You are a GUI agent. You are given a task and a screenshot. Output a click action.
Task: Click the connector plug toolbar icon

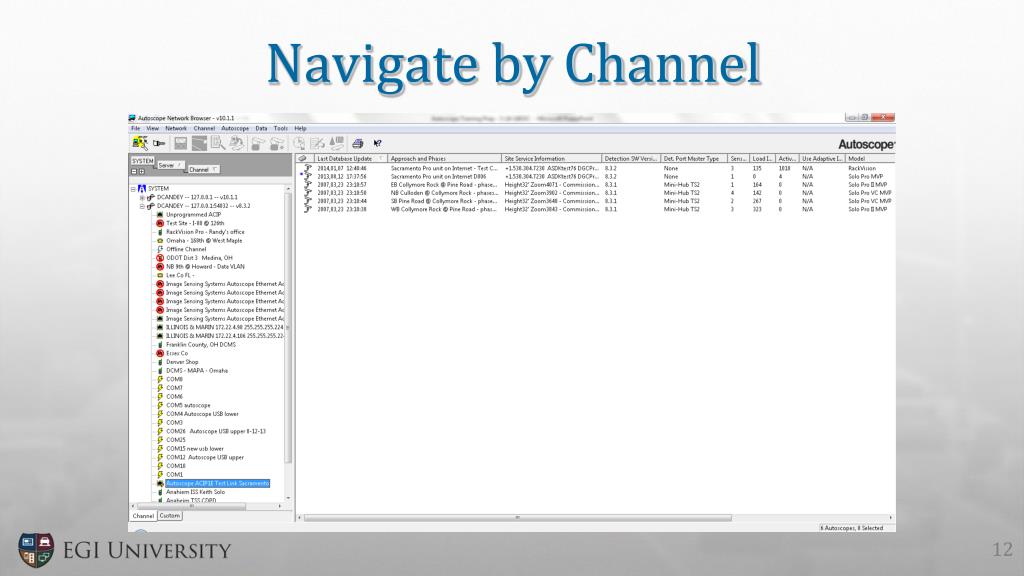click(x=159, y=143)
